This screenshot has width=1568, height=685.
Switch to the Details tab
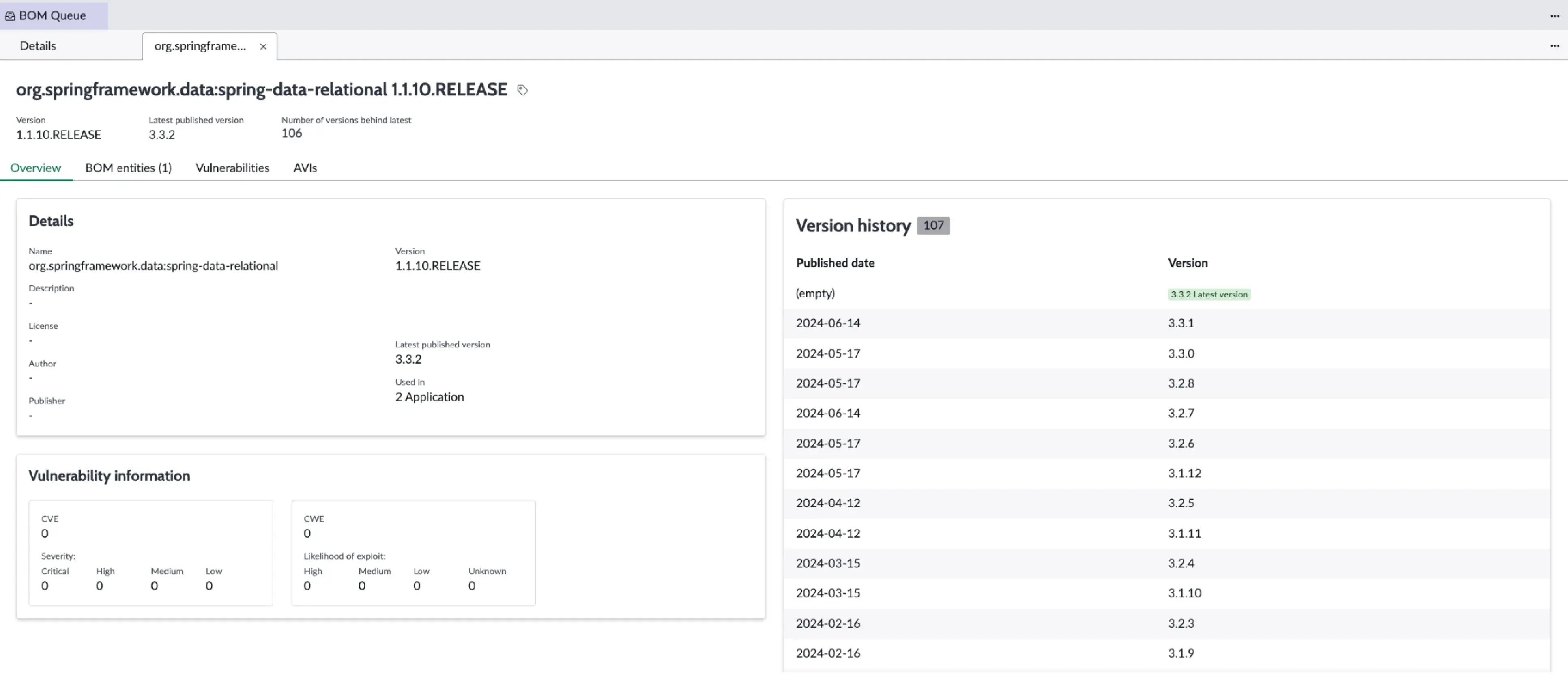(38, 46)
